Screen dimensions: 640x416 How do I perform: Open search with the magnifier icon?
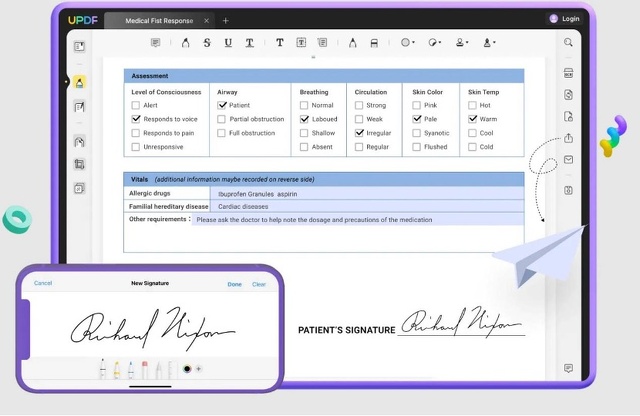click(568, 43)
